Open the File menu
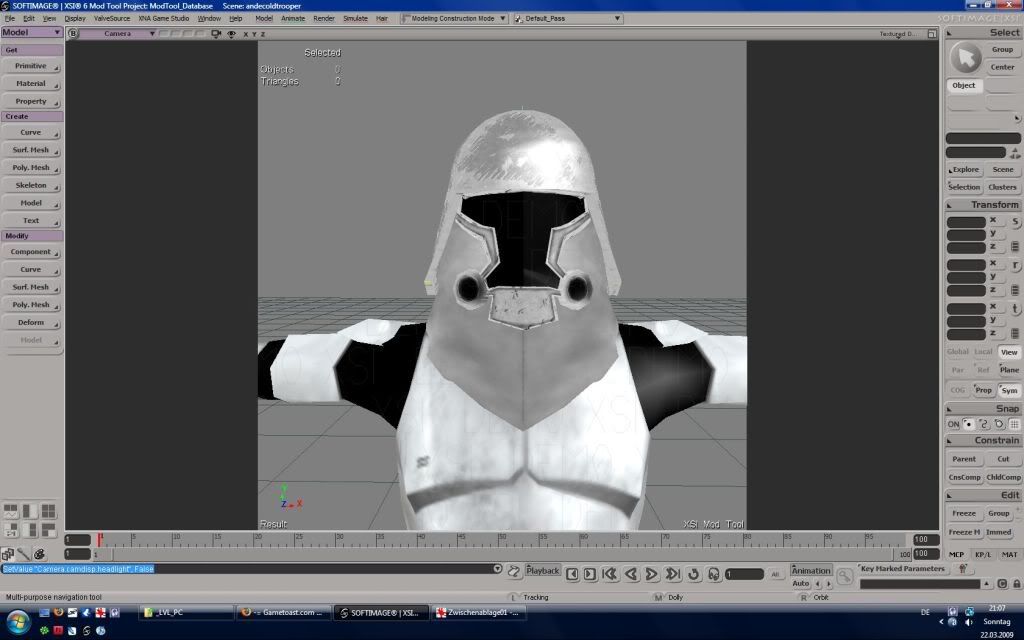The image size is (1024, 640). click(10, 18)
